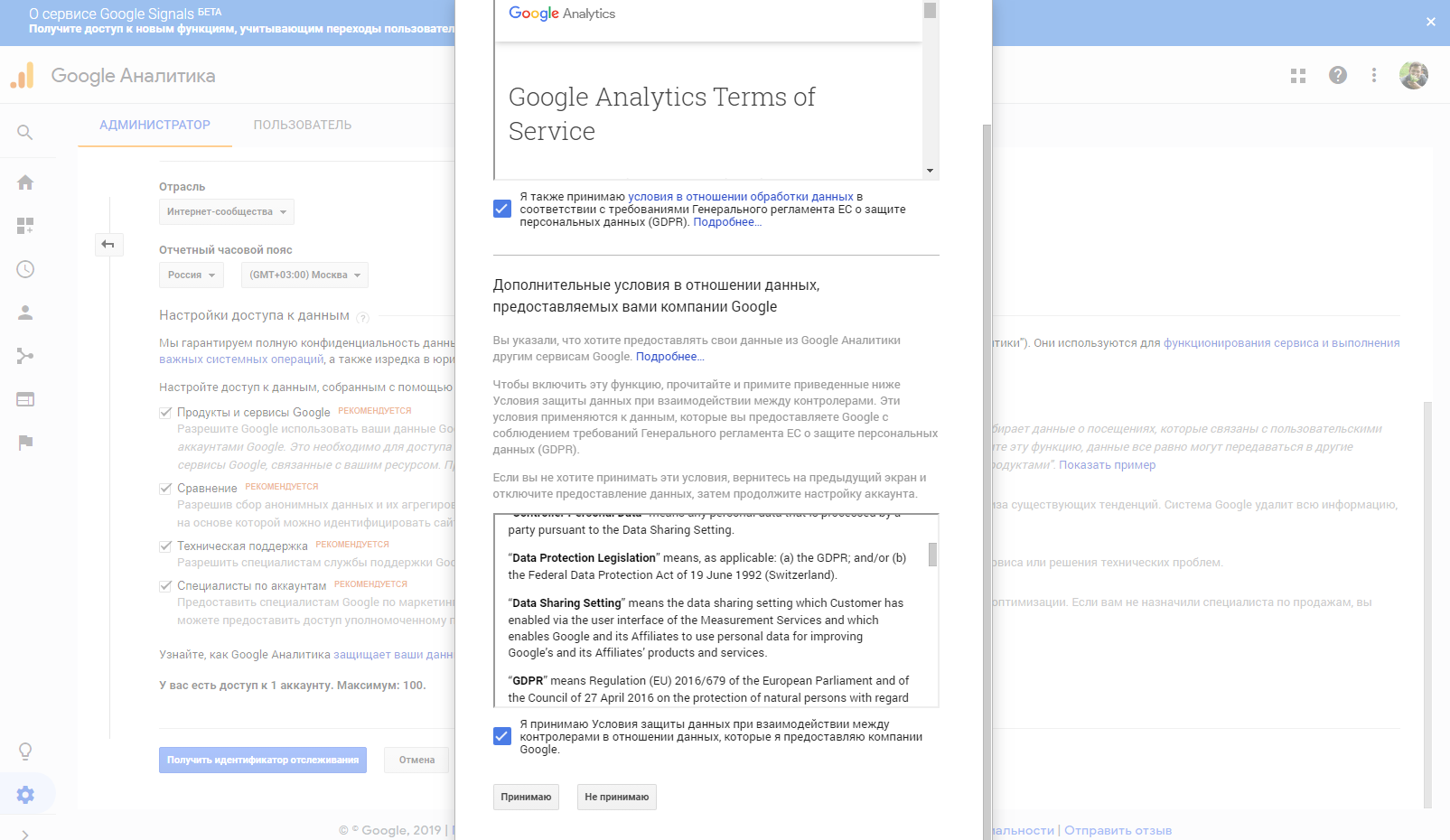This screenshot has width=1450, height=840.
Task: Open the Acquisition icon in sidebar
Action: click(25, 356)
